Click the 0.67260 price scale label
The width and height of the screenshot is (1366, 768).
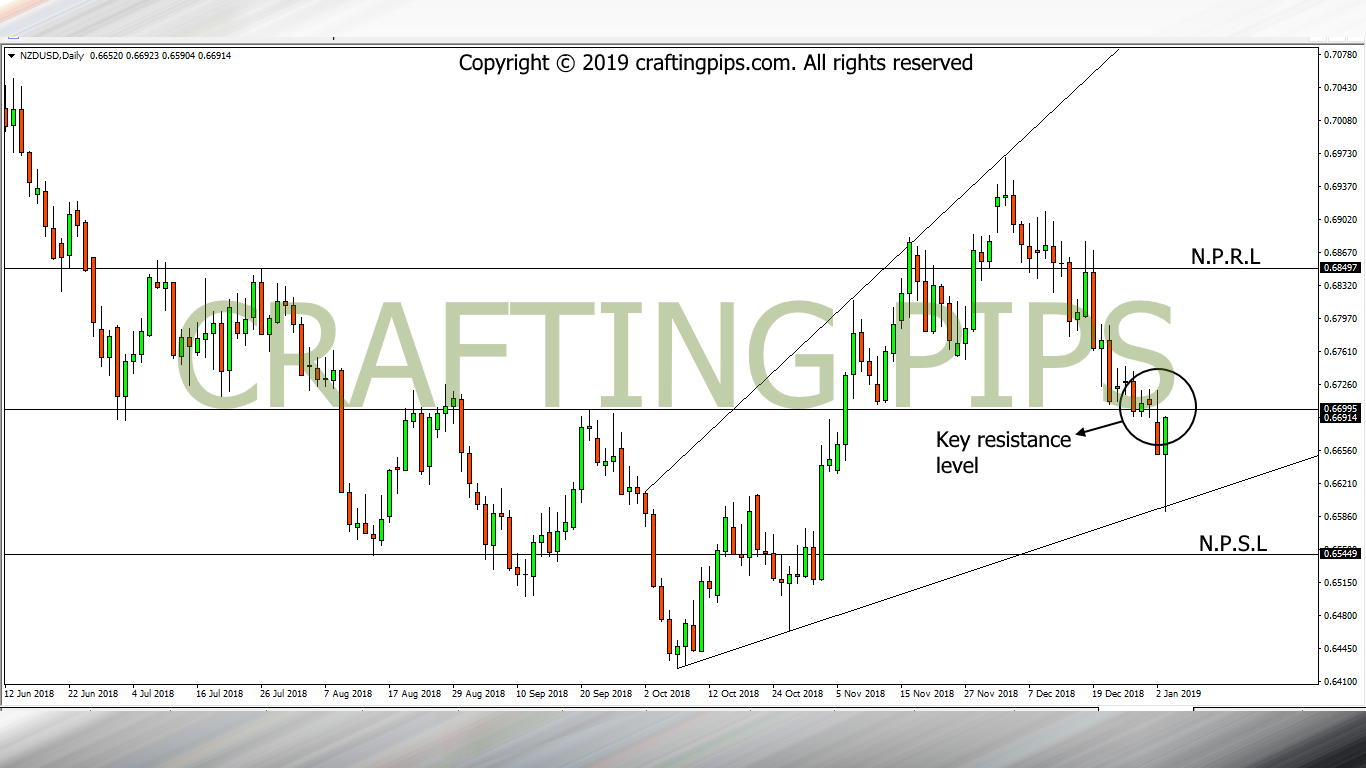pos(1339,384)
